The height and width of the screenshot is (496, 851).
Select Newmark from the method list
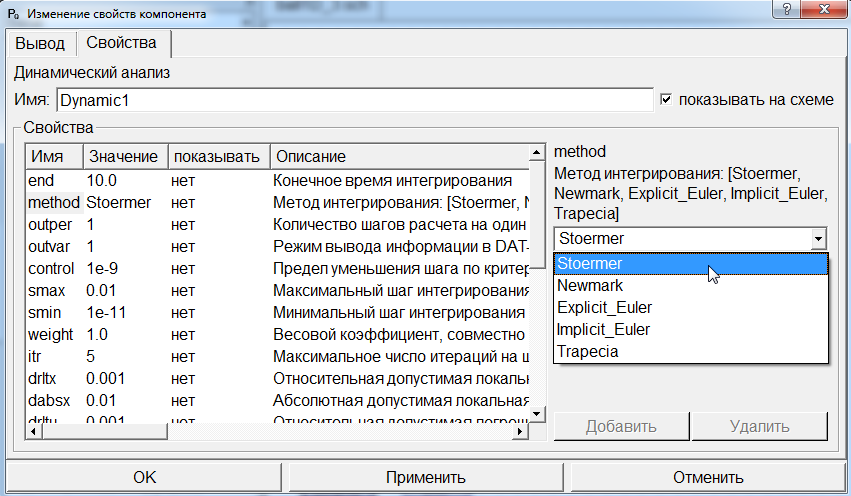pyautogui.click(x=590, y=286)
